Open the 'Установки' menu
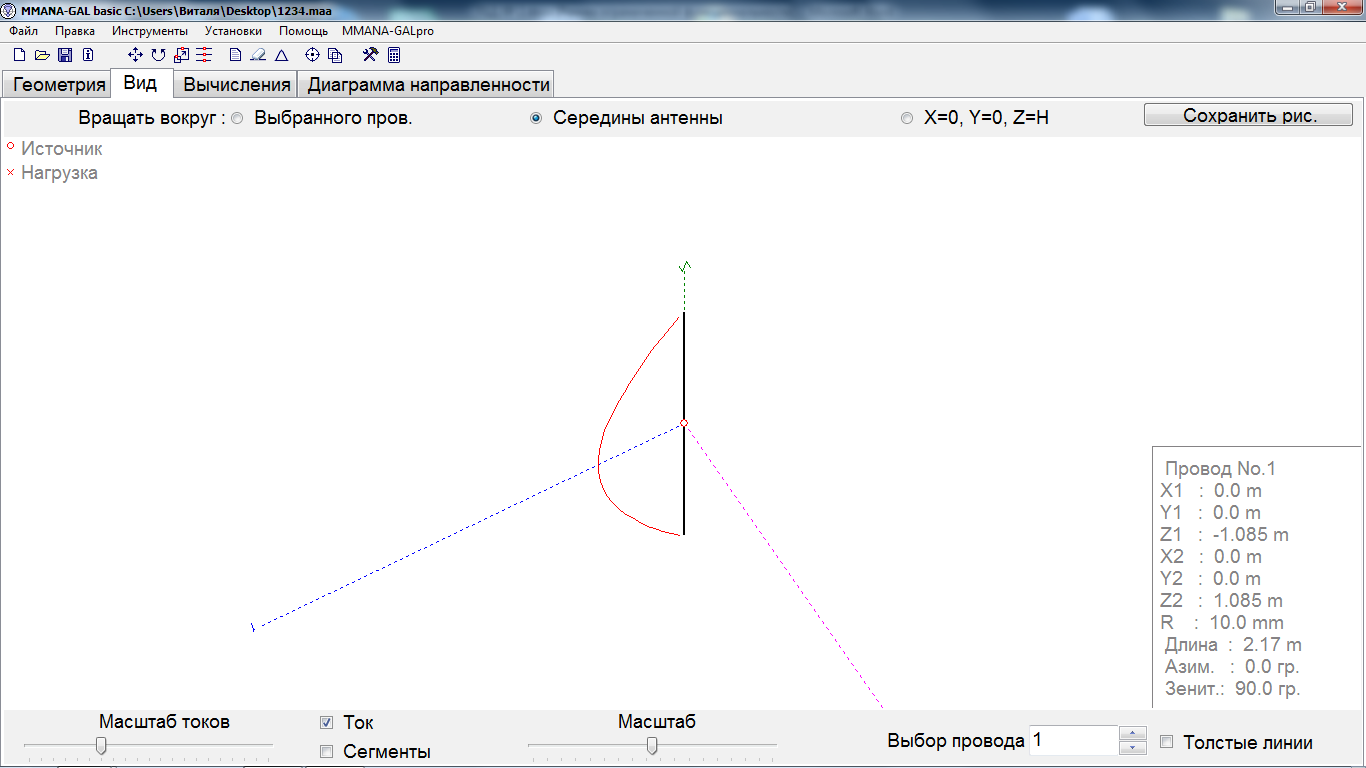The image size is (1366, 768). (233, 31)
